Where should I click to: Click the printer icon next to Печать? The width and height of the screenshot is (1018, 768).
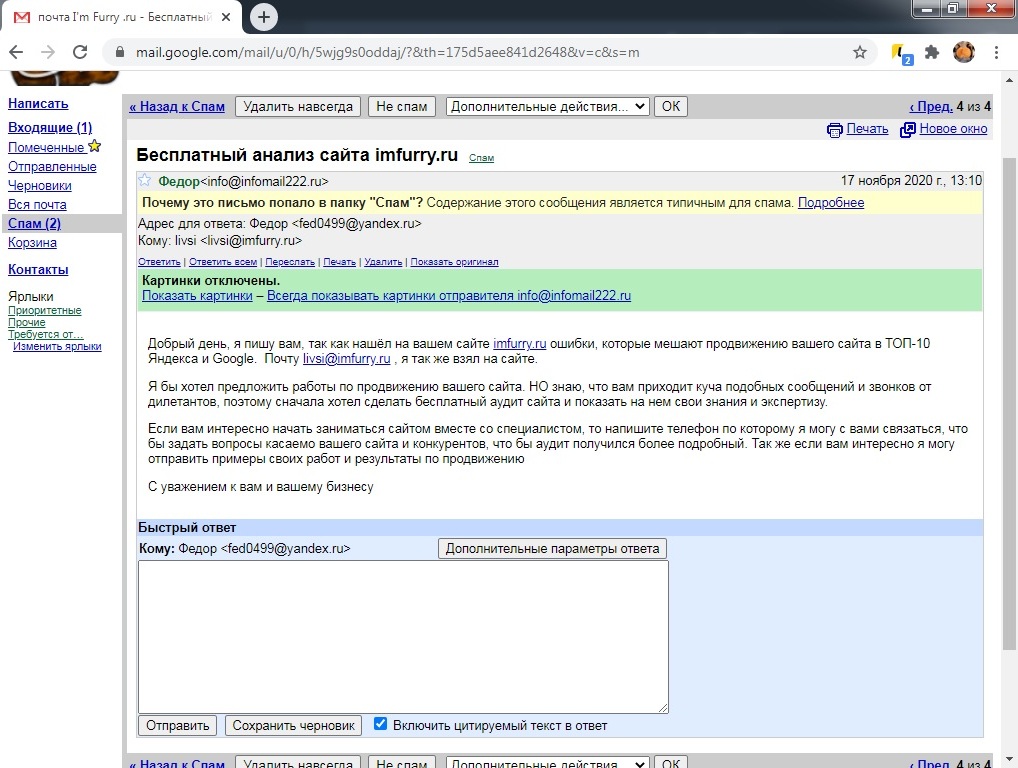coord(835,129)
